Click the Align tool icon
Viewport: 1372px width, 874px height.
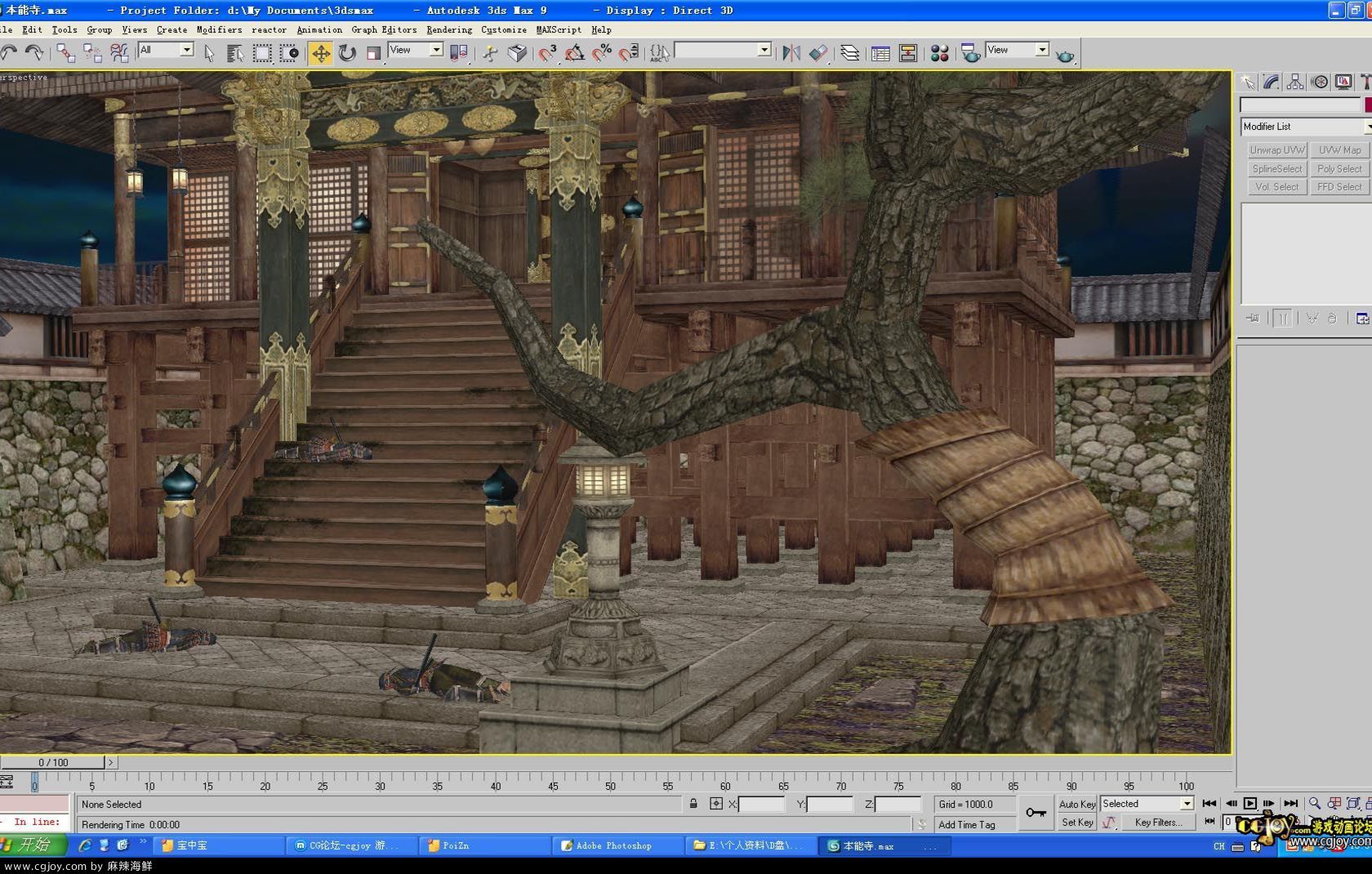(817, 53)
